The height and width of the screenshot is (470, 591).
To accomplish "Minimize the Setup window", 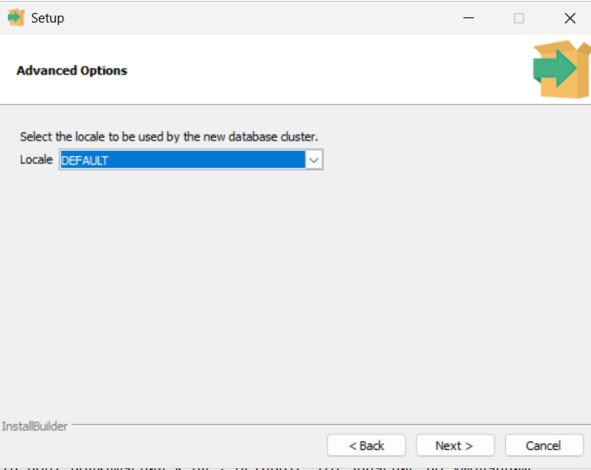I will click(x=469, y=18).
